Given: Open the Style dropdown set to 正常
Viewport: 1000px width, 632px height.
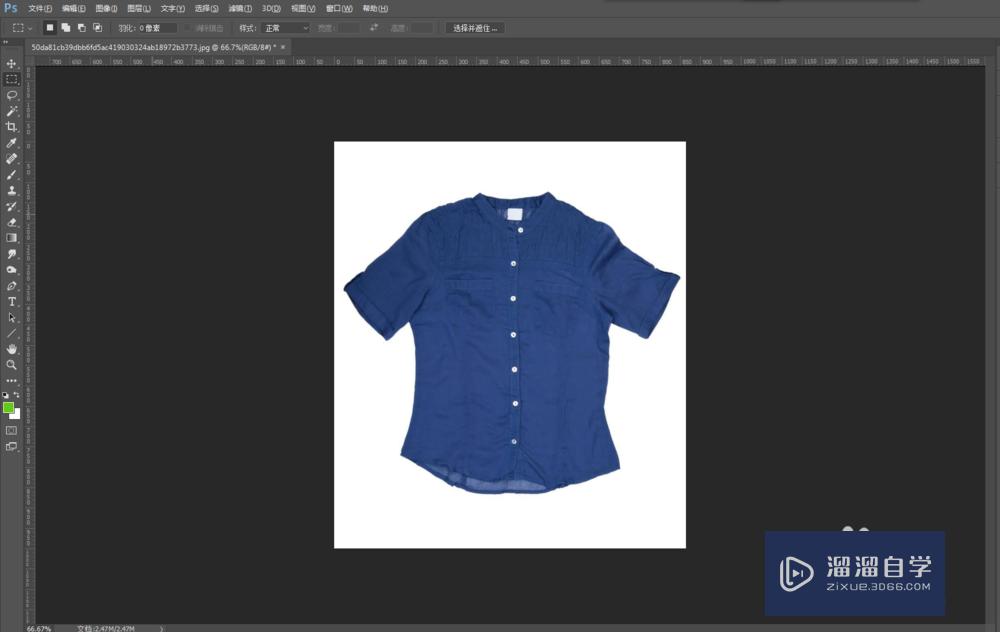Looking at the screenshot, I should 286,28.
